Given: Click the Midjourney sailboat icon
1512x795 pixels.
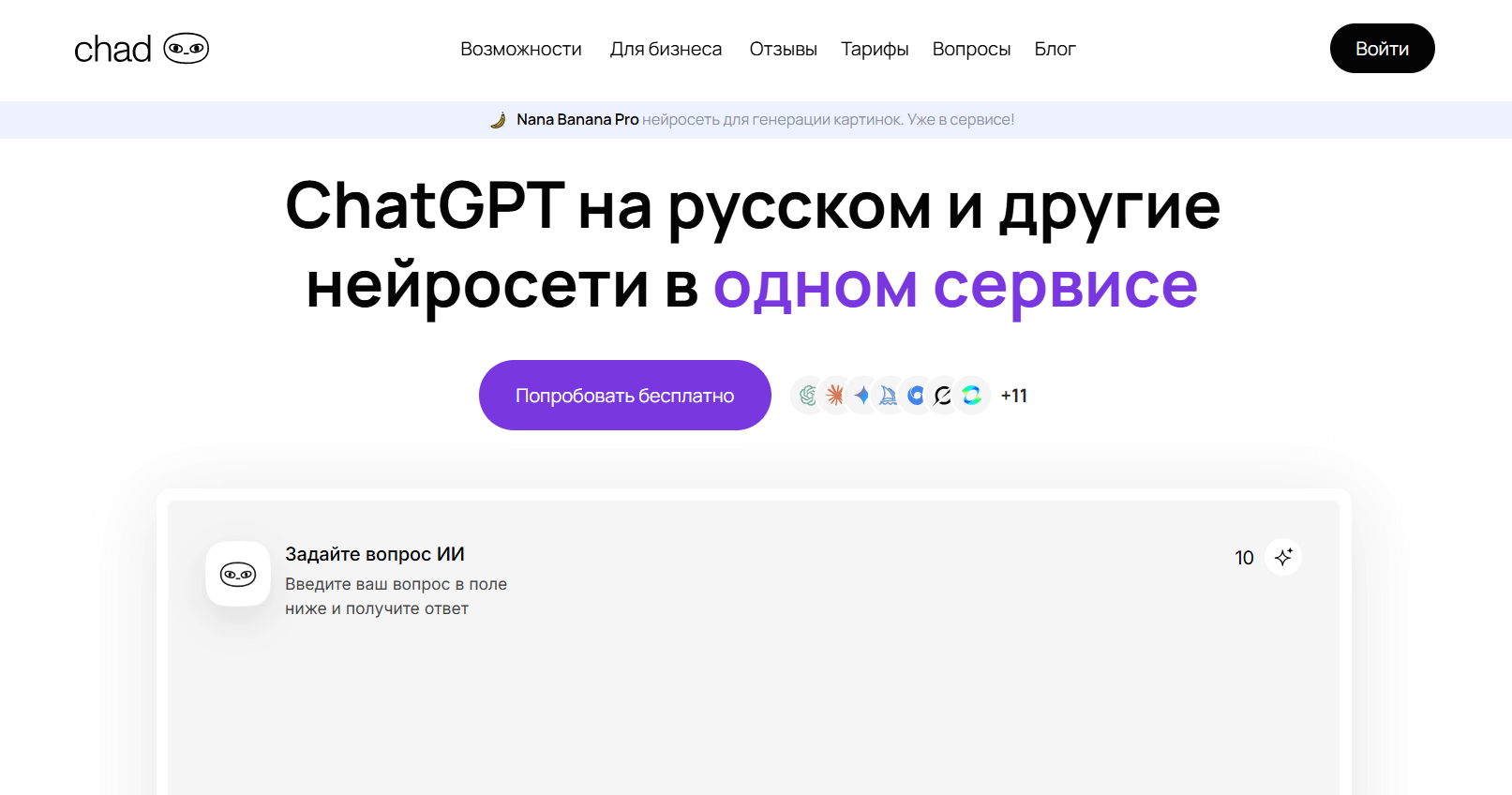Looking at the screenshot, I should point(889,396).
